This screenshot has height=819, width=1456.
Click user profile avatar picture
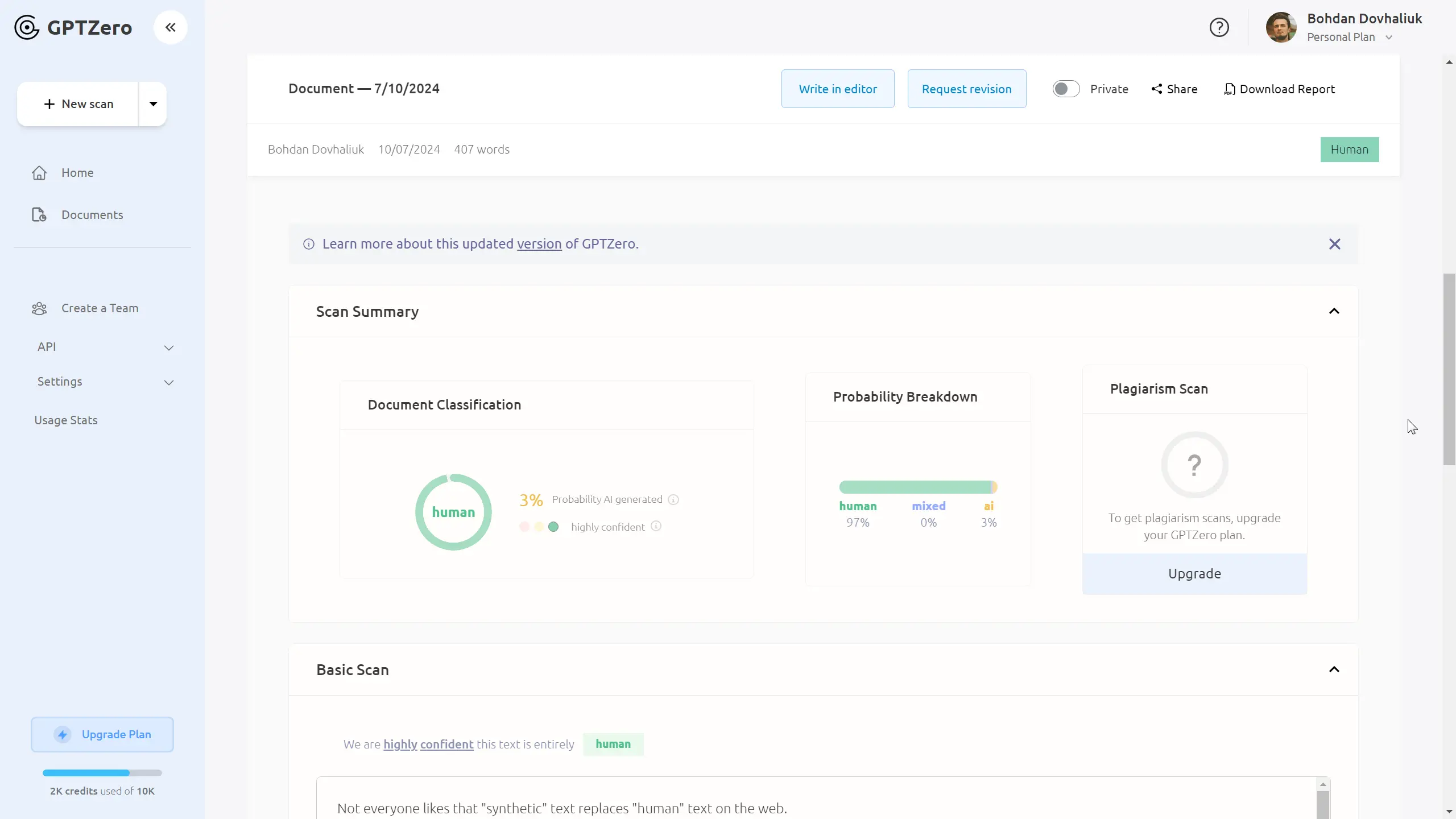coord(1281,27)
